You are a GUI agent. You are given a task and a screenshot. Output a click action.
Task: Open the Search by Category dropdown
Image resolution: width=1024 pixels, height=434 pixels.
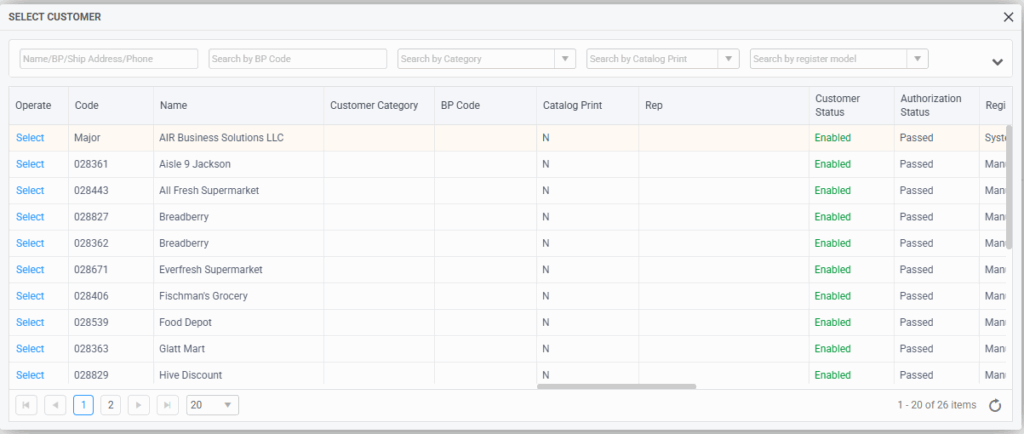point(565,59)
